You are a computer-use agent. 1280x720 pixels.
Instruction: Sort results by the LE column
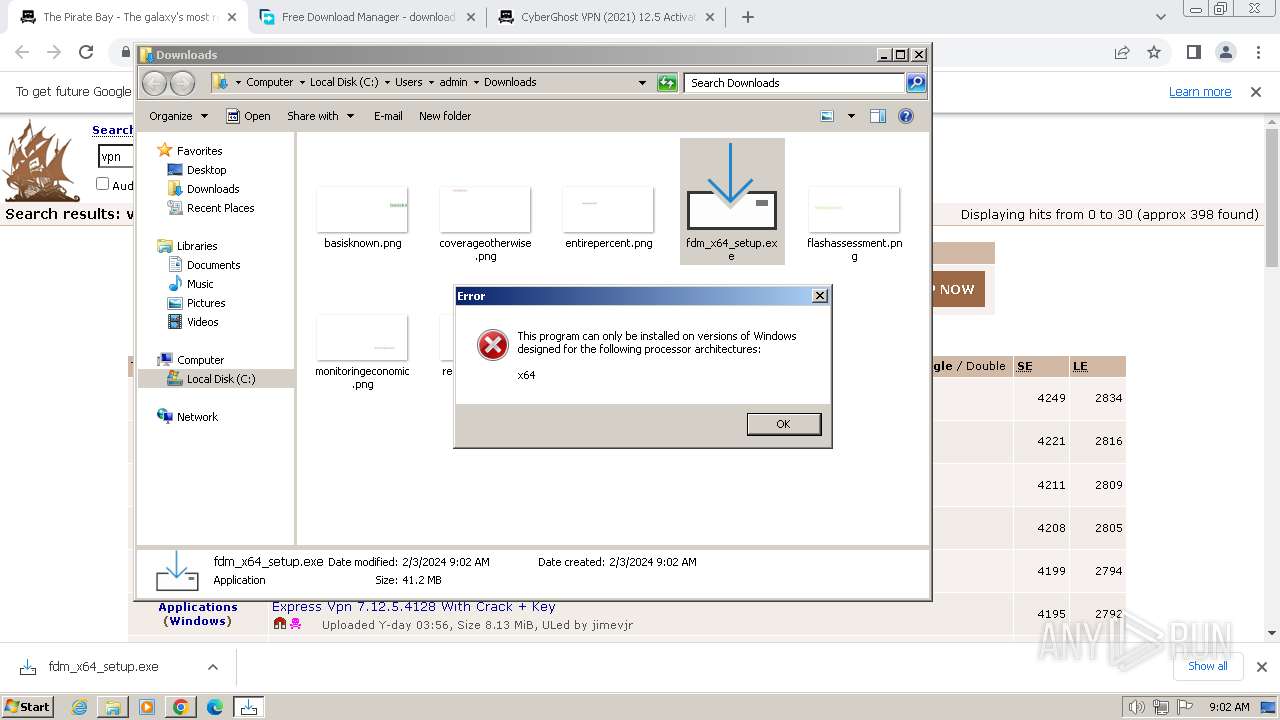click(1080, 366)
